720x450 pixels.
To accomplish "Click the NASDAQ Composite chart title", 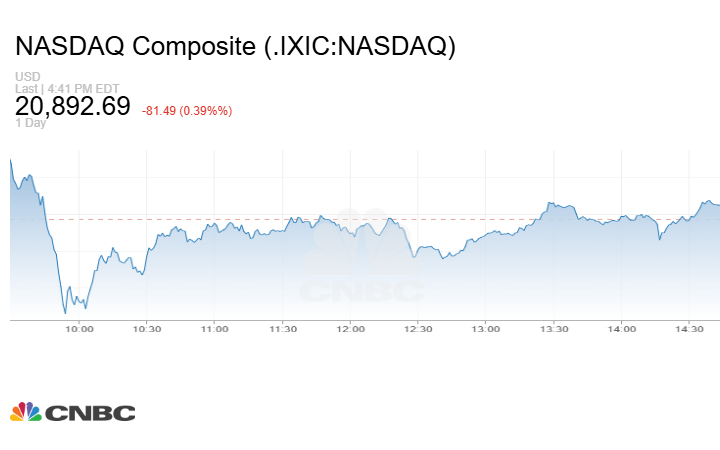I will pos(235,47).
